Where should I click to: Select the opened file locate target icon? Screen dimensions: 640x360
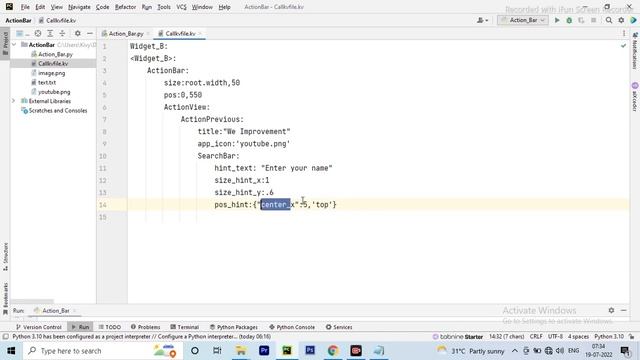click(x=38, y=33)
